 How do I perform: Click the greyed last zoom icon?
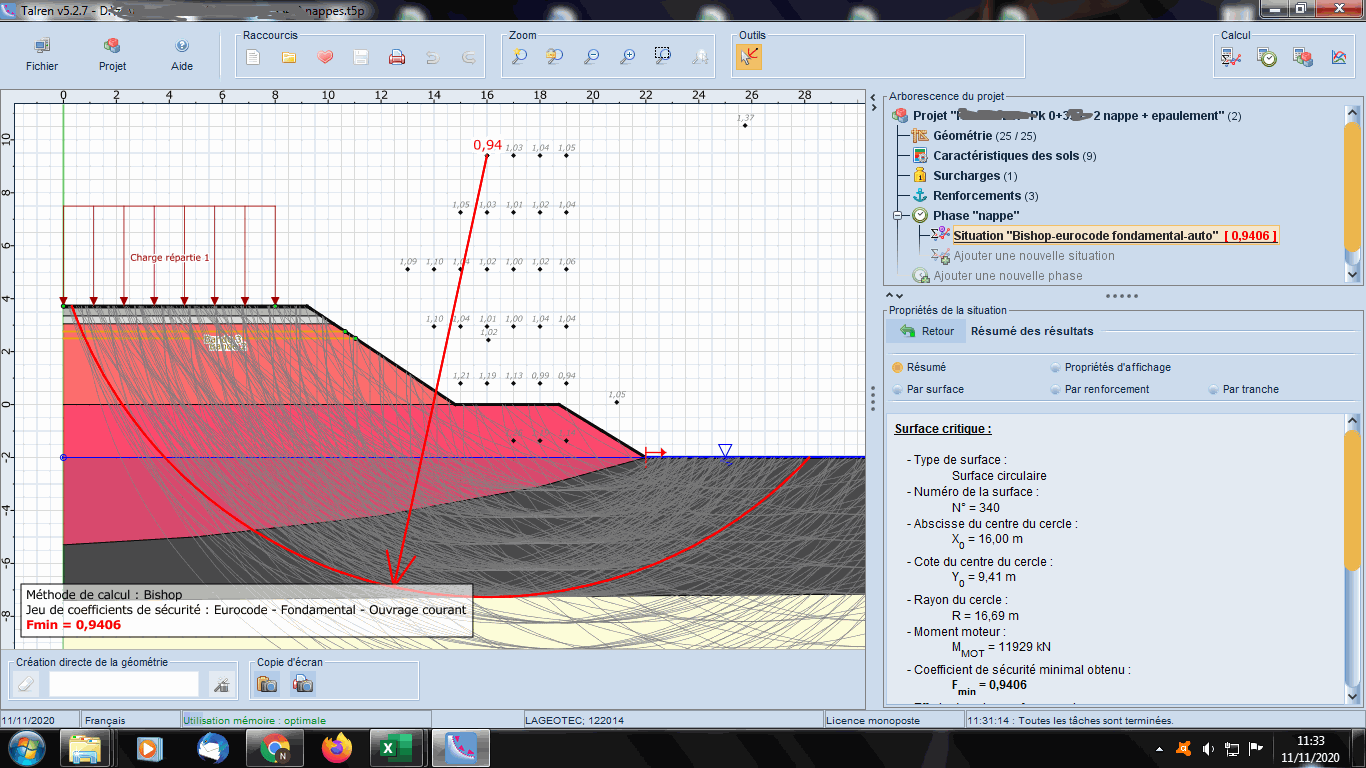tap(700, 57)
